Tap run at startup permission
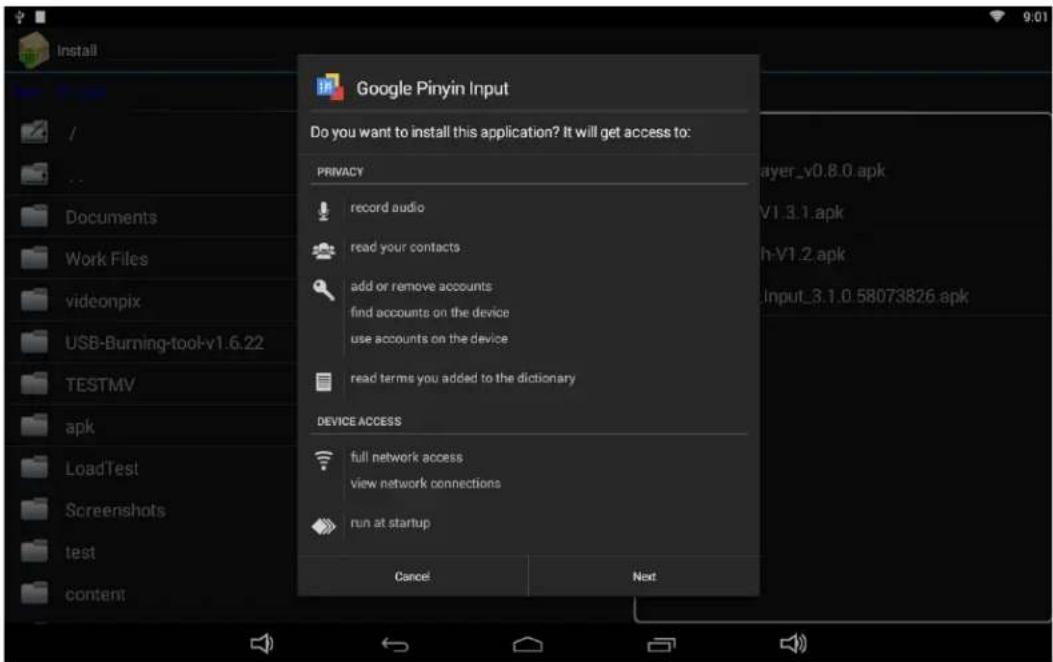 390,522
